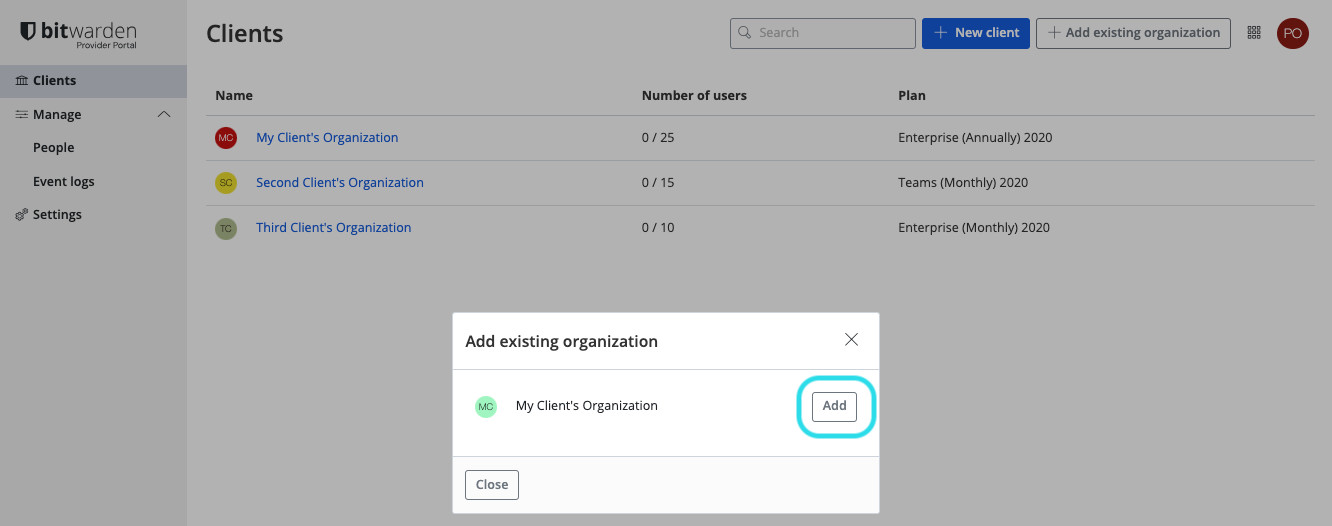Focus the Search clients field
Screen dimensions: 1332x526
(x=832, y=33)
